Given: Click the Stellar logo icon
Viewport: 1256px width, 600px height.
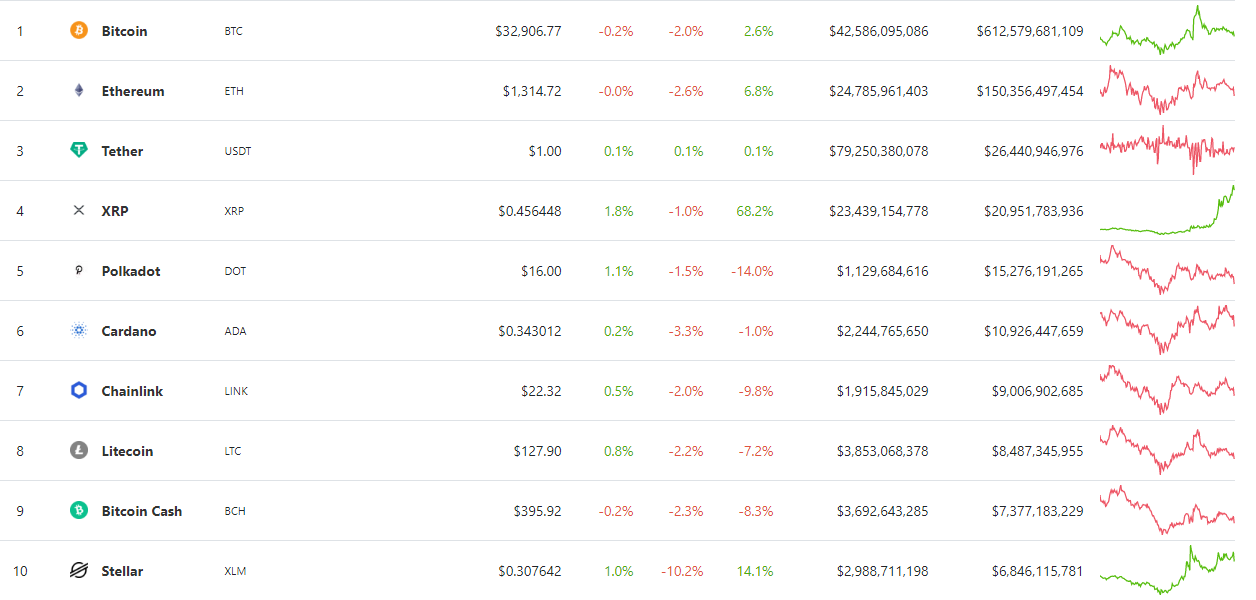Looking at the screenshot, I should click(x=79, y=571).
